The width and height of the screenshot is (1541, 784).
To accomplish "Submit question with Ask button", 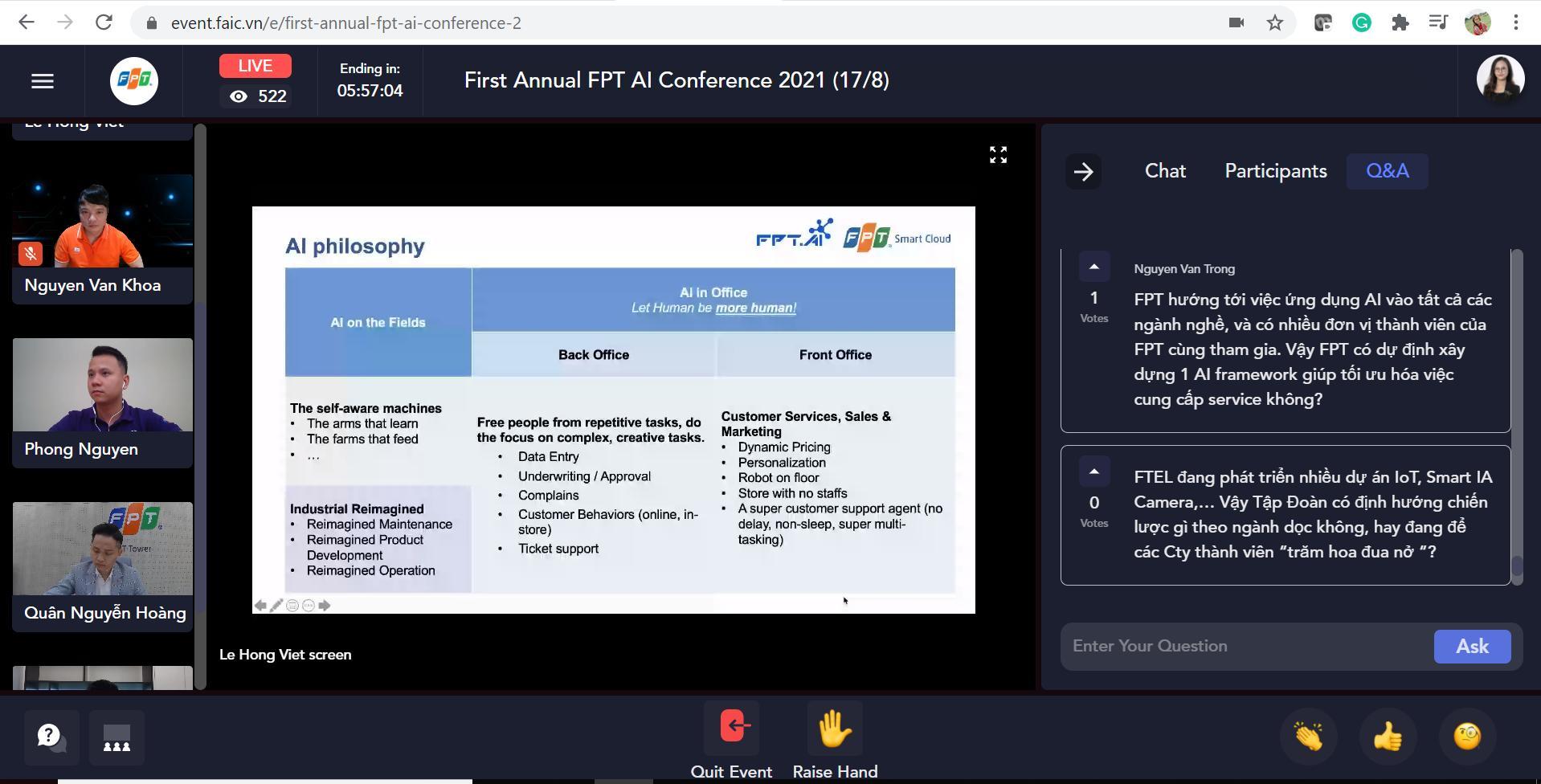I will tap(1472, 647).
